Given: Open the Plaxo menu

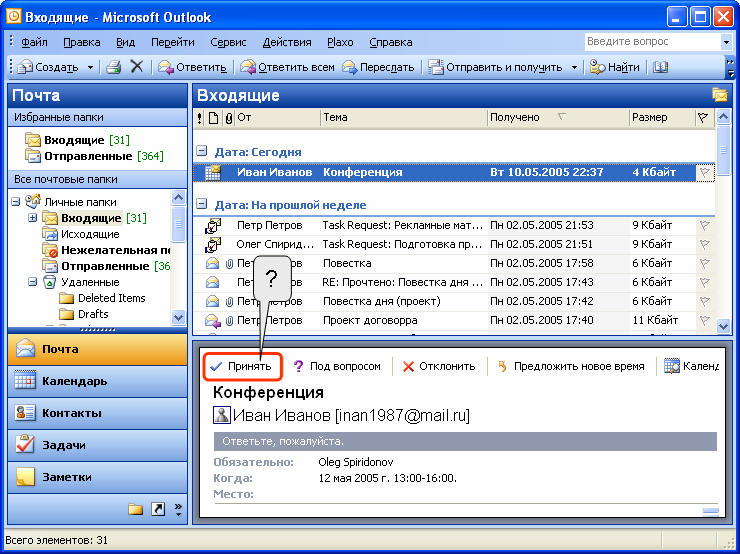Looking at the screenshot, I should pos(340,42).
